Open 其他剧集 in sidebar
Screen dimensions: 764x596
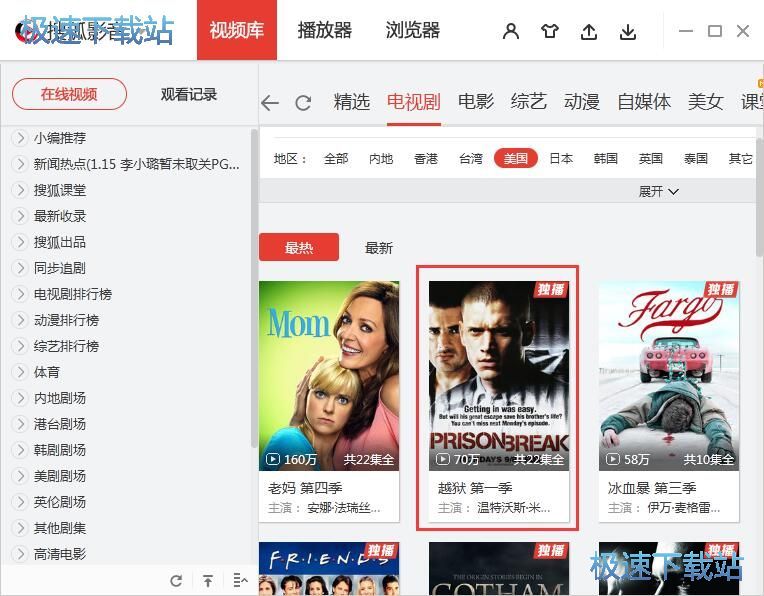pos(59,528)
